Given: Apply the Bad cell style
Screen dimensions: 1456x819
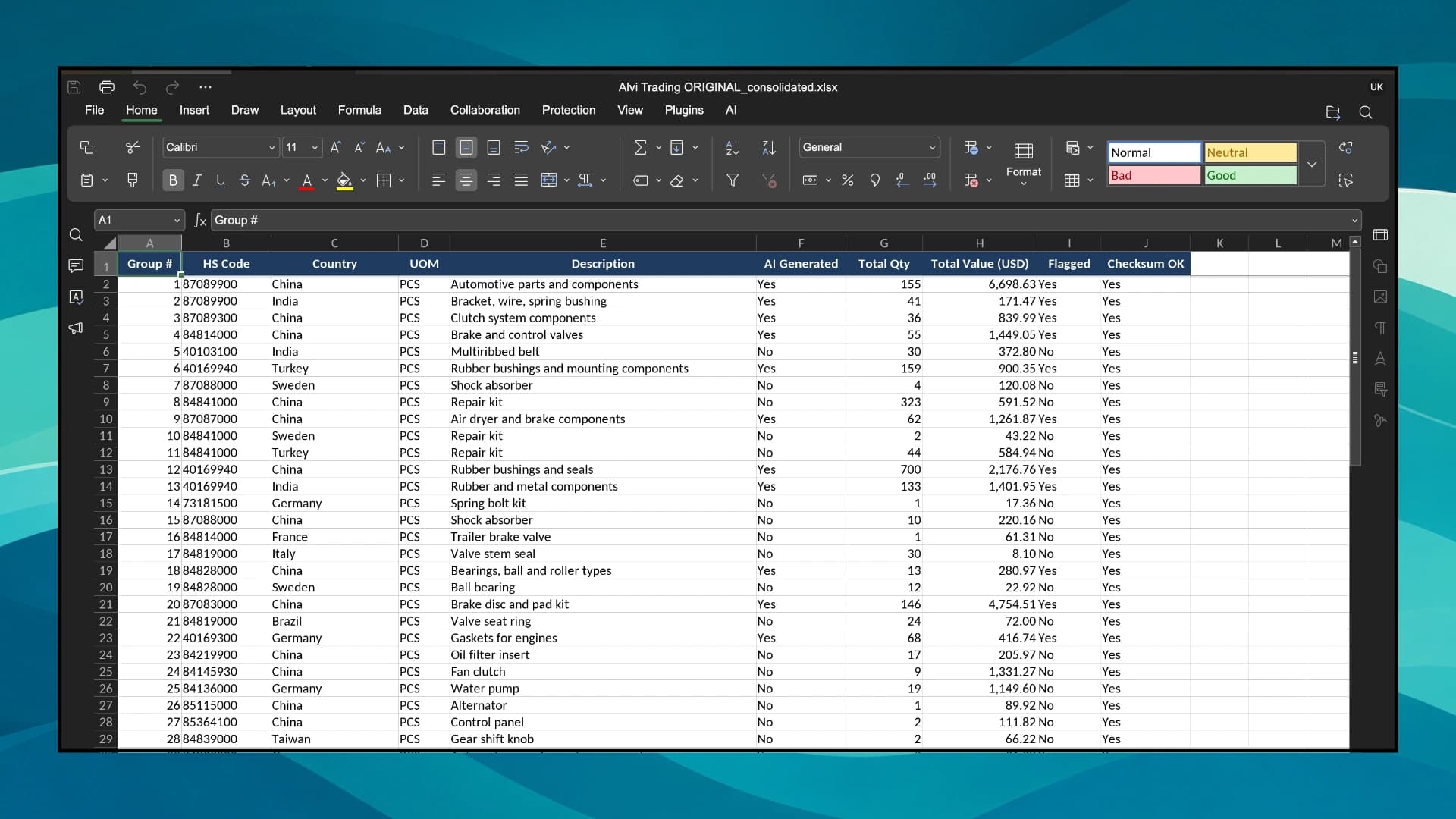Looking at the screenshot, I should 1154,175.
